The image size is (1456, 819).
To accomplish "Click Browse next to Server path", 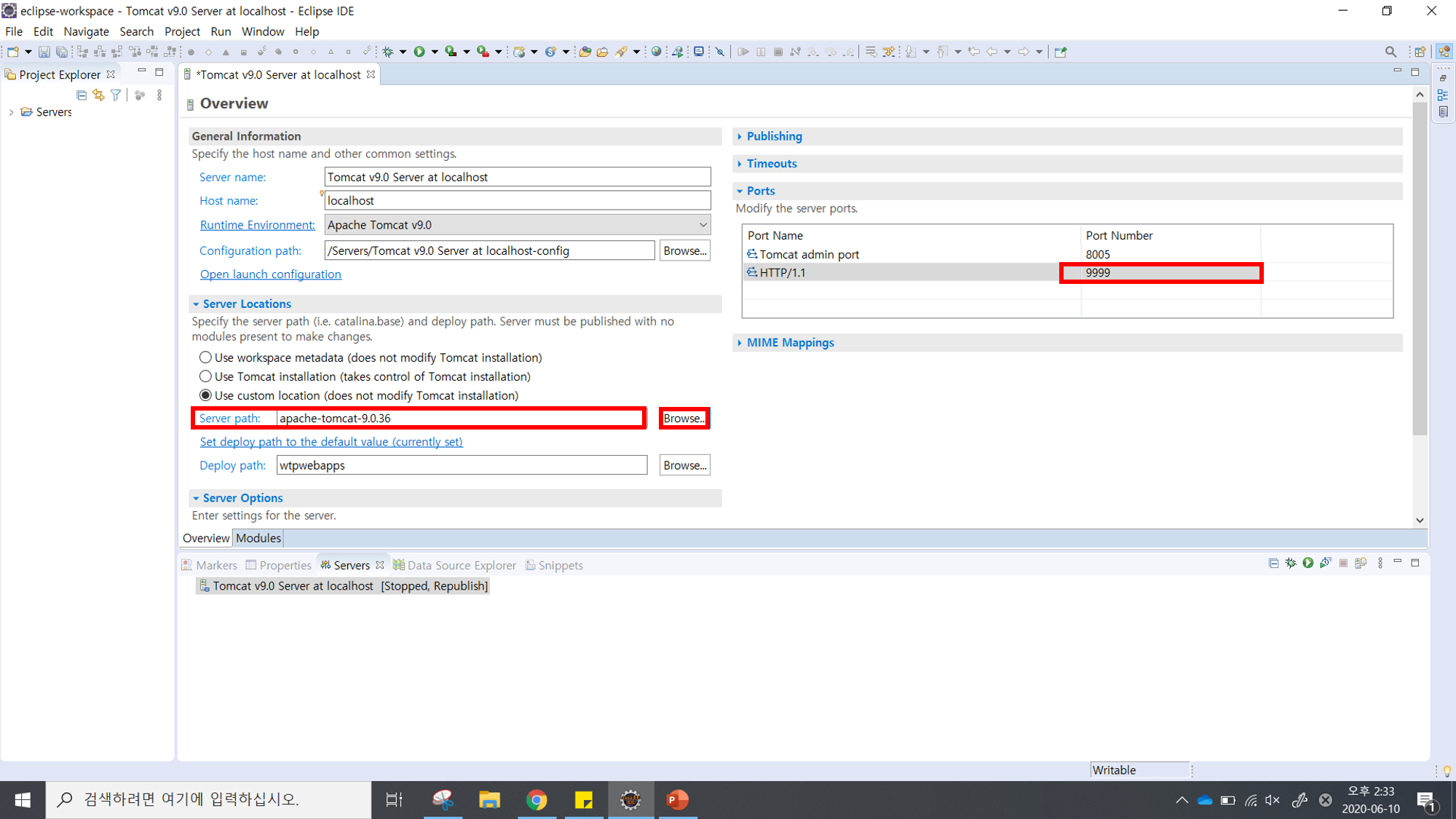I will click(x=684, y=419).
